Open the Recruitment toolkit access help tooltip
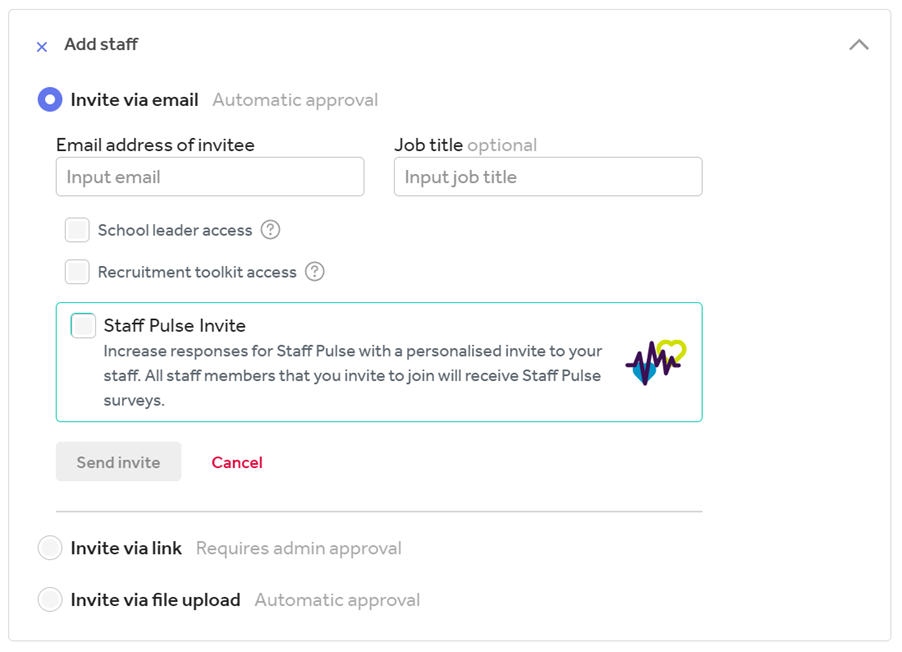The image size is (902, 652). 315,271
